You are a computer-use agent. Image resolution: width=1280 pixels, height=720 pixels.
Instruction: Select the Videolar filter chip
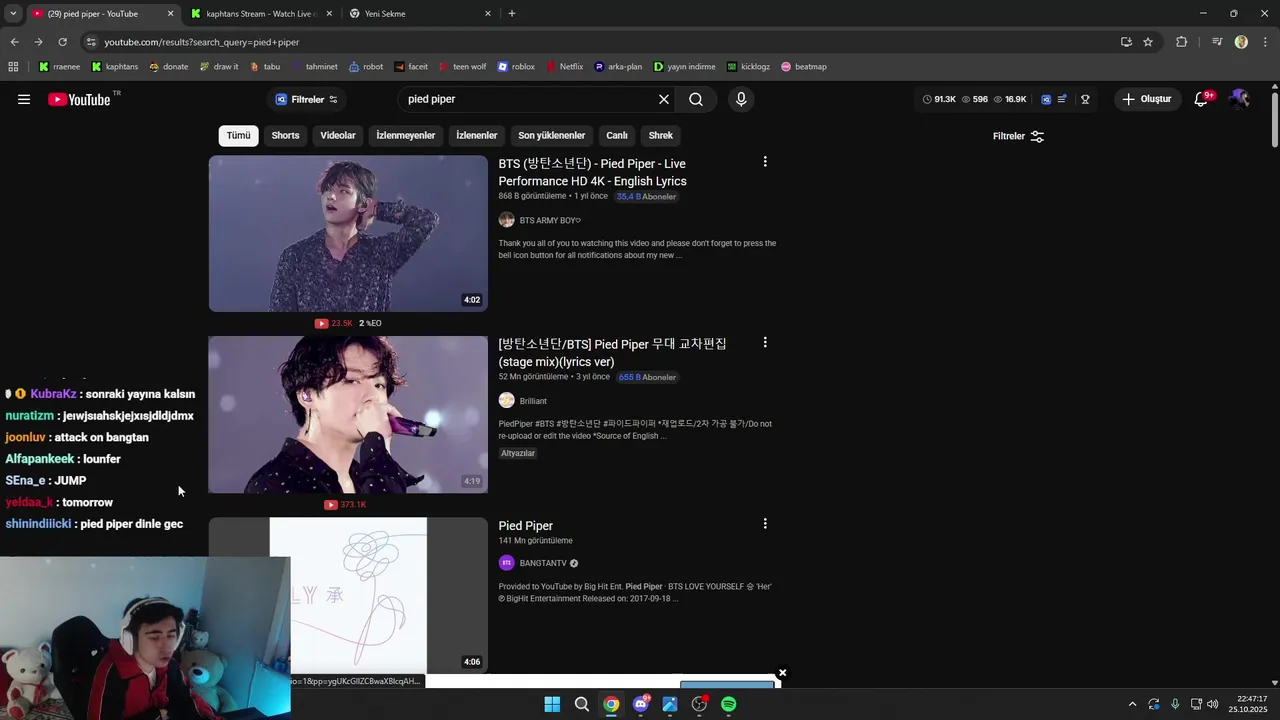click(338, 135)
